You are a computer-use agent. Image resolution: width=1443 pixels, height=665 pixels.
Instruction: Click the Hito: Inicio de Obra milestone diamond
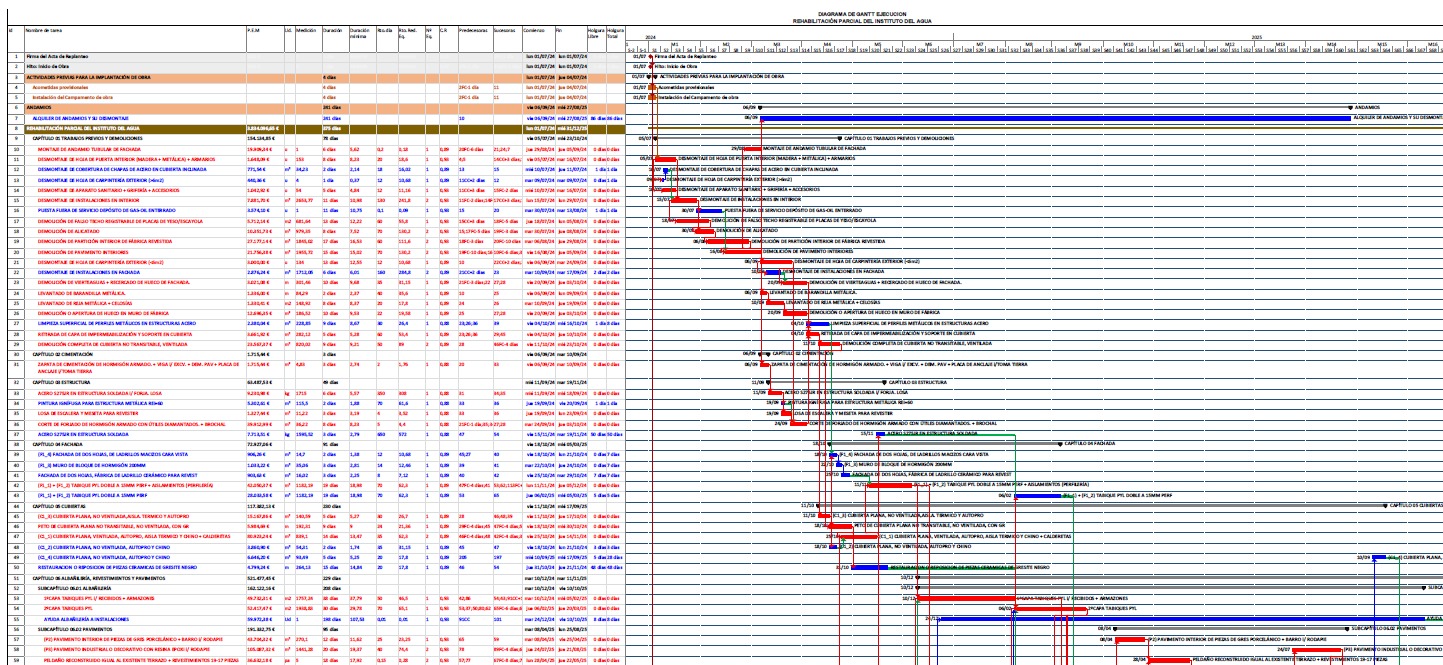pyautogui.click(x=651, y=66)
